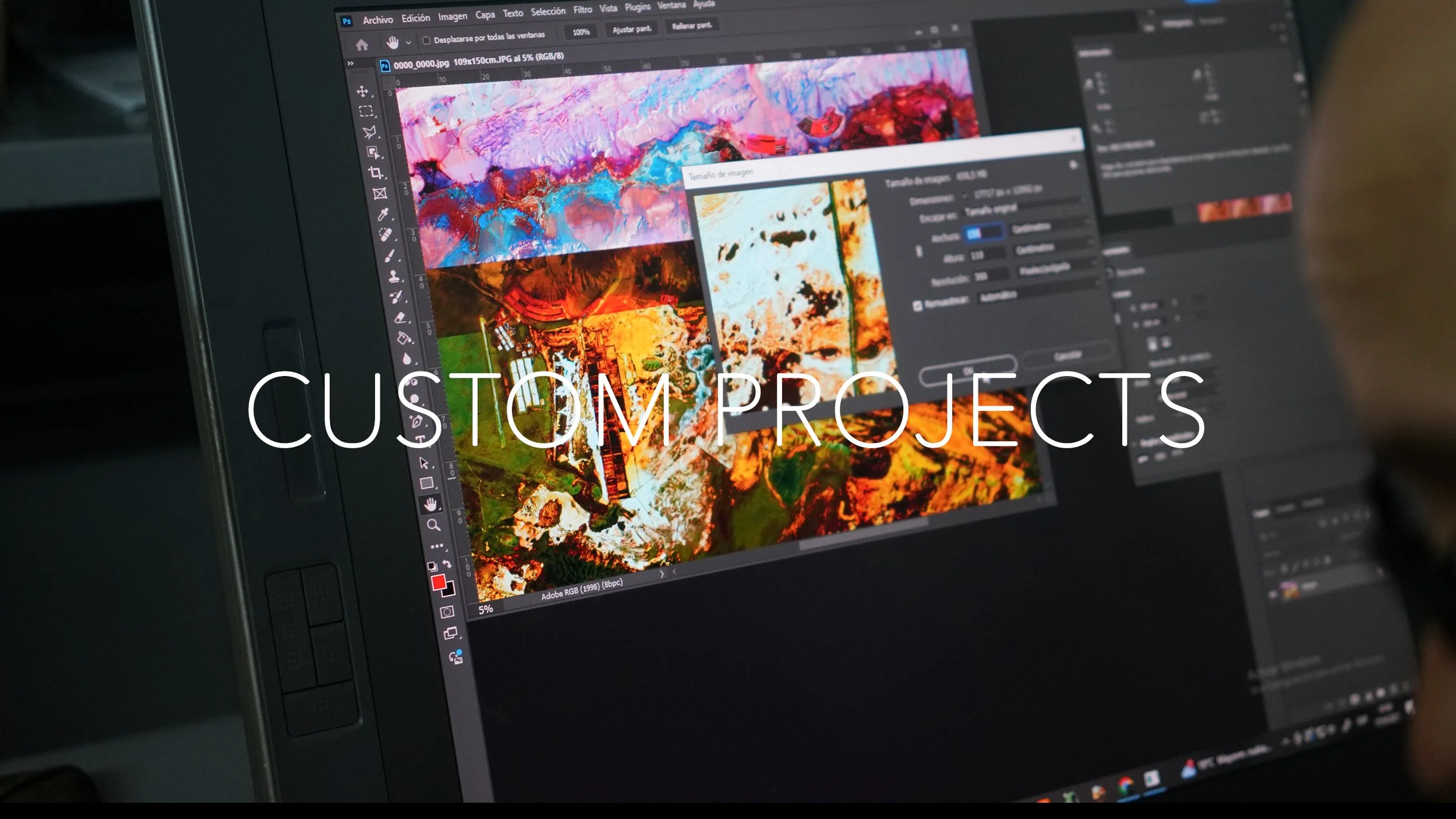The image size is (1456, 819).
Task: Select the Move tool
Action: tap(362, 91)
